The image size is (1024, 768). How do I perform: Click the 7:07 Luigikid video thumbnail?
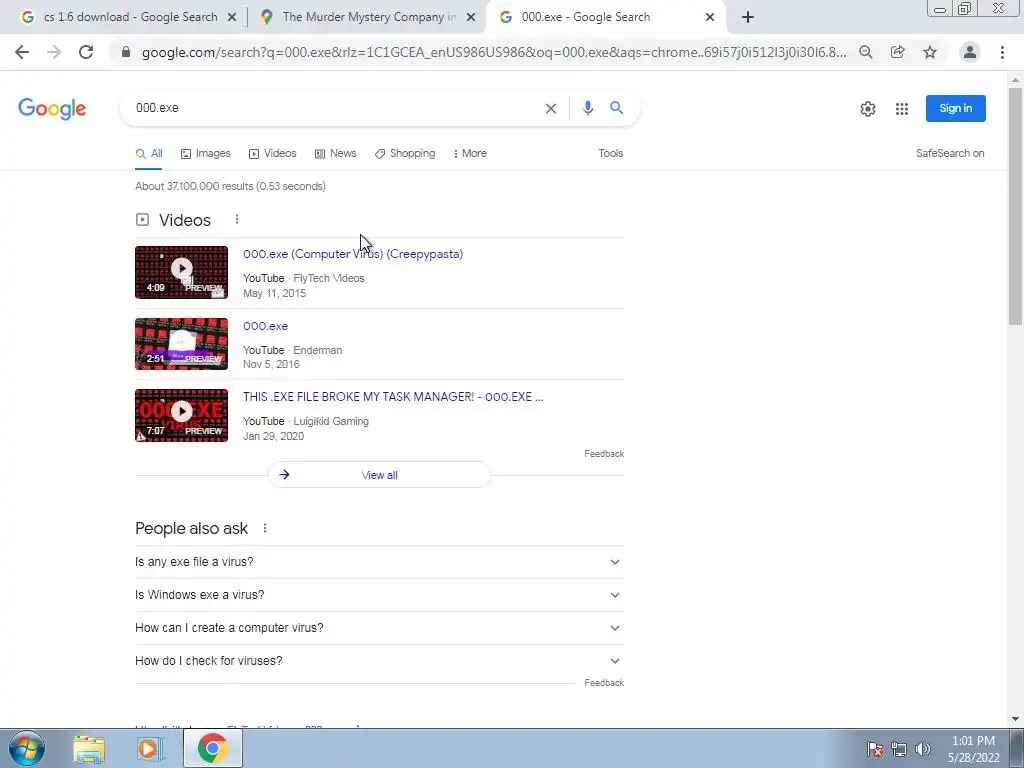[182, 415]
